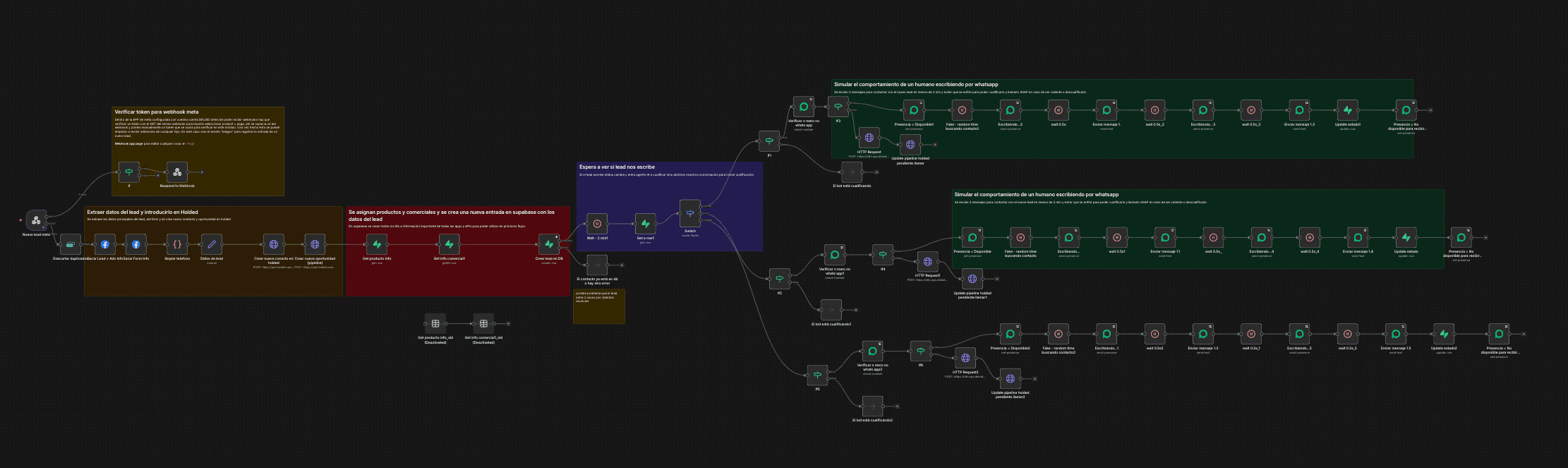This screenshot has width=1568, height=468.
Task: Open the 'El bot está cualificando' no-op node
Action: 852,172
